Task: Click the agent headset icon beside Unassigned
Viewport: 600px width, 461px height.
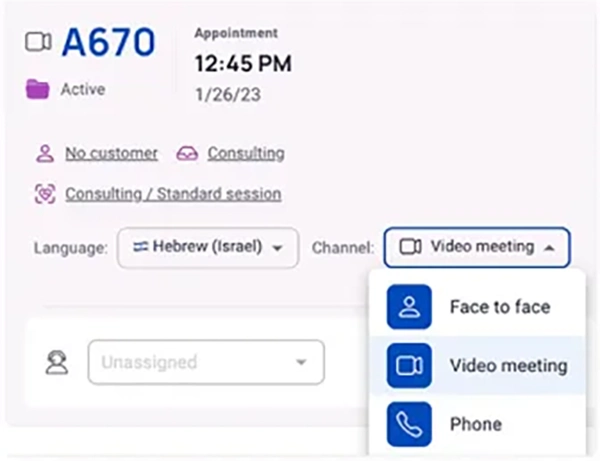Action: click(x=57, y=363)
